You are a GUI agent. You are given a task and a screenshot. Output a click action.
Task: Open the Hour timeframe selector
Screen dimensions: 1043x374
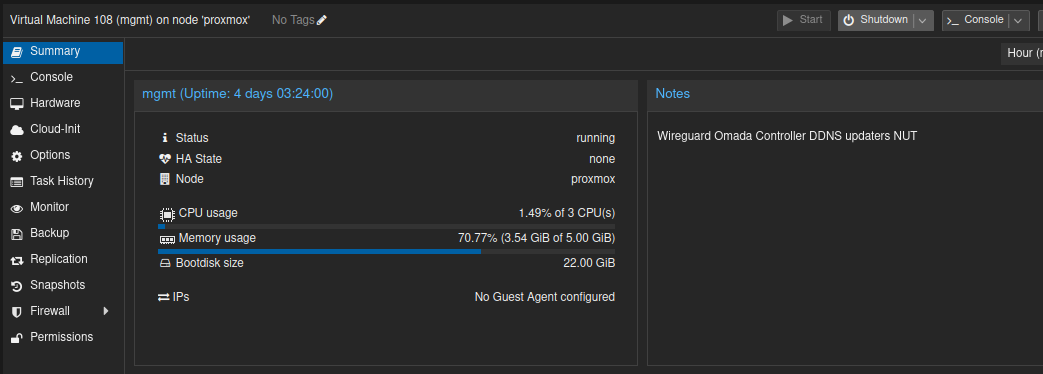point(1022,53)
